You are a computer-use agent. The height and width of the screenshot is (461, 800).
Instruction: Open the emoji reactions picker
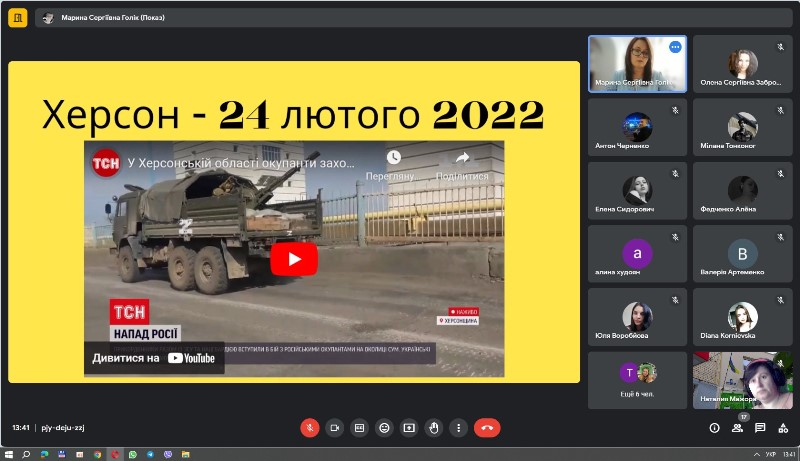384,428
